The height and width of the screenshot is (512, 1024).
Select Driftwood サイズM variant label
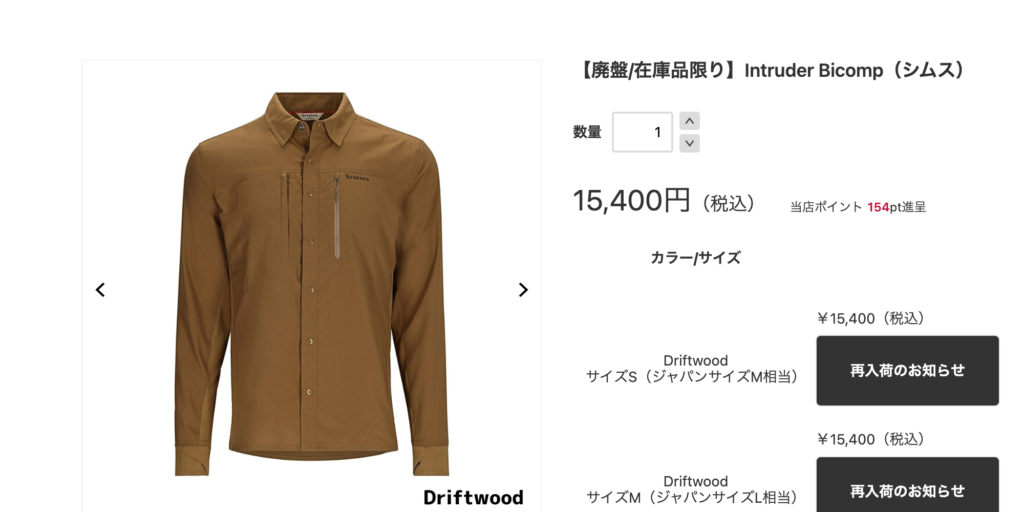[695, 490]
